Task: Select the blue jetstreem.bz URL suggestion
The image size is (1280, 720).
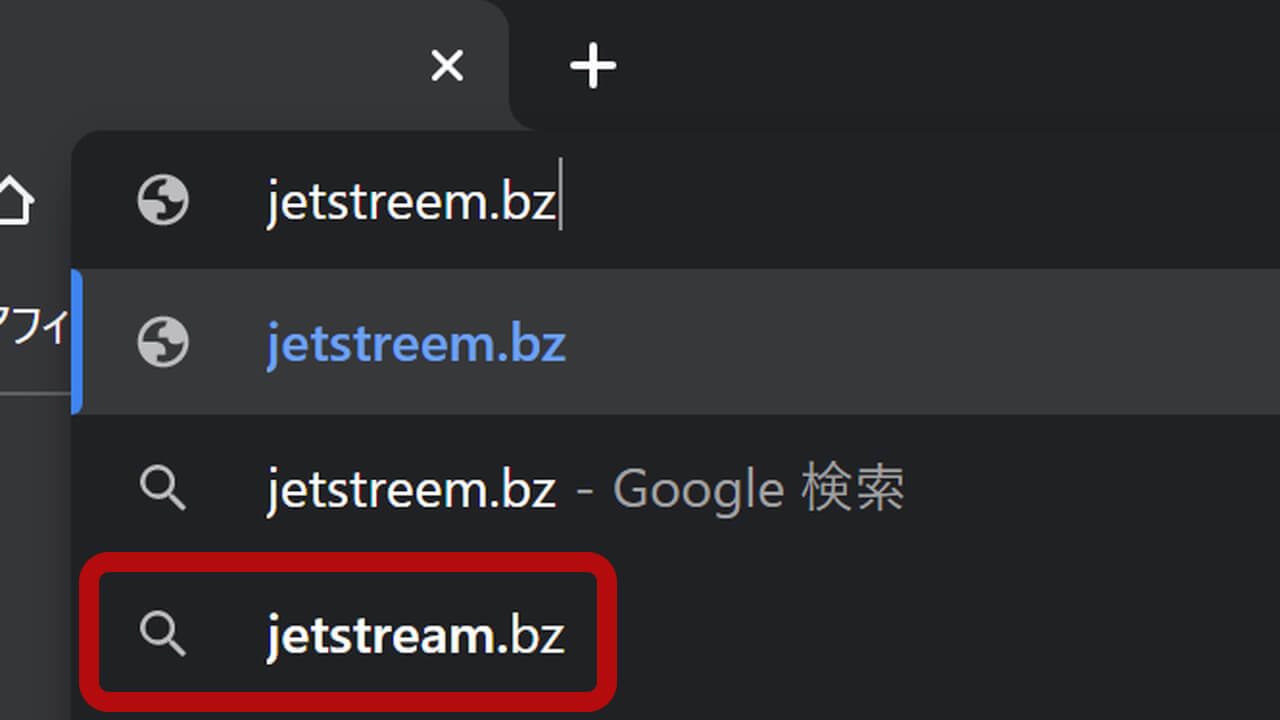Action: (x=416, y=344)
